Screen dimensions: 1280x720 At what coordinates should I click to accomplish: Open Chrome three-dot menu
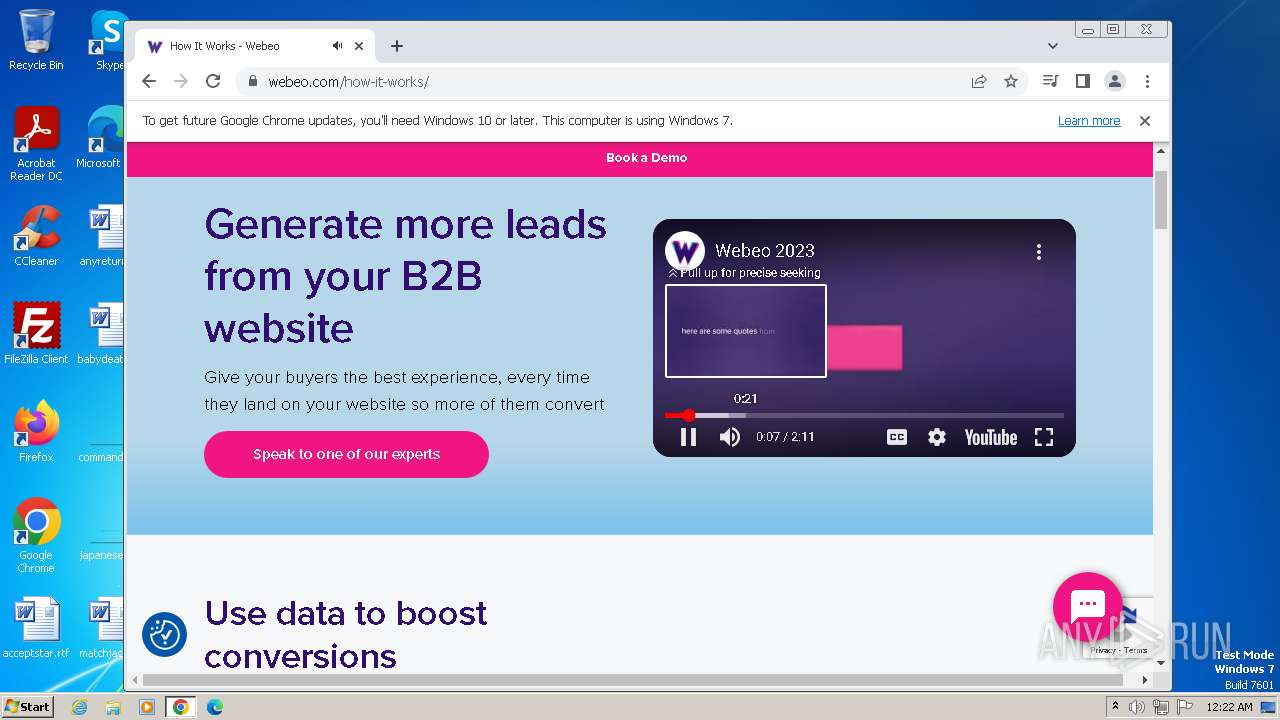(x=1147, y=82)
